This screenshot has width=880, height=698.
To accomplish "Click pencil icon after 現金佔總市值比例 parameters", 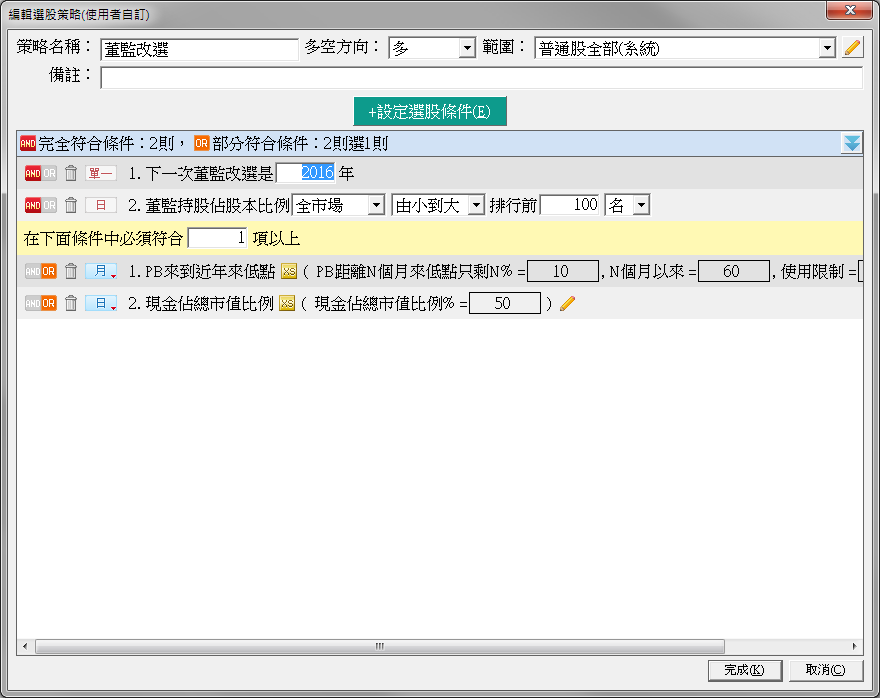I will [x=567, y=303].
